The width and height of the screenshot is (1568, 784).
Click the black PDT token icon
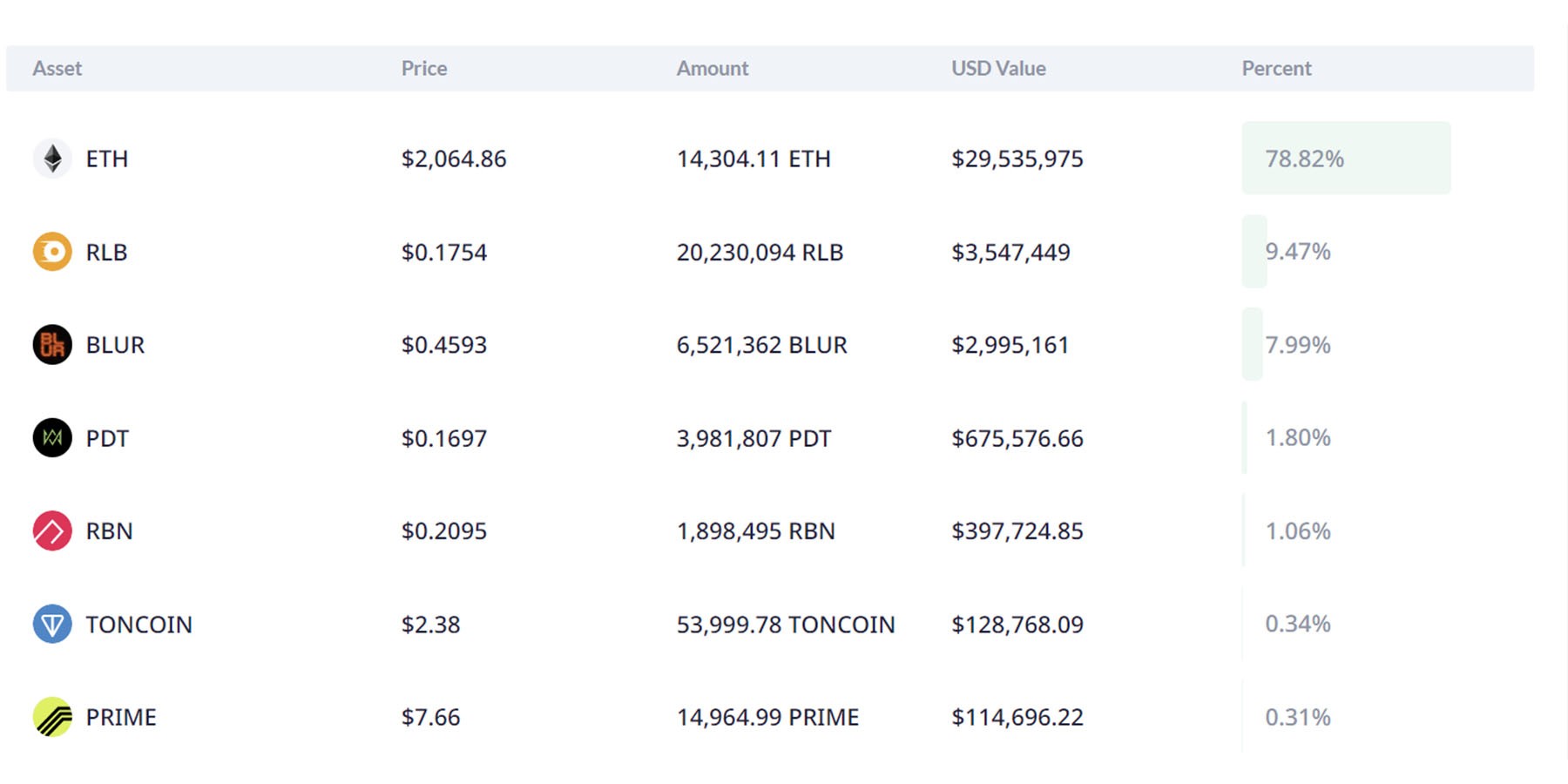[x=52, y=438]
